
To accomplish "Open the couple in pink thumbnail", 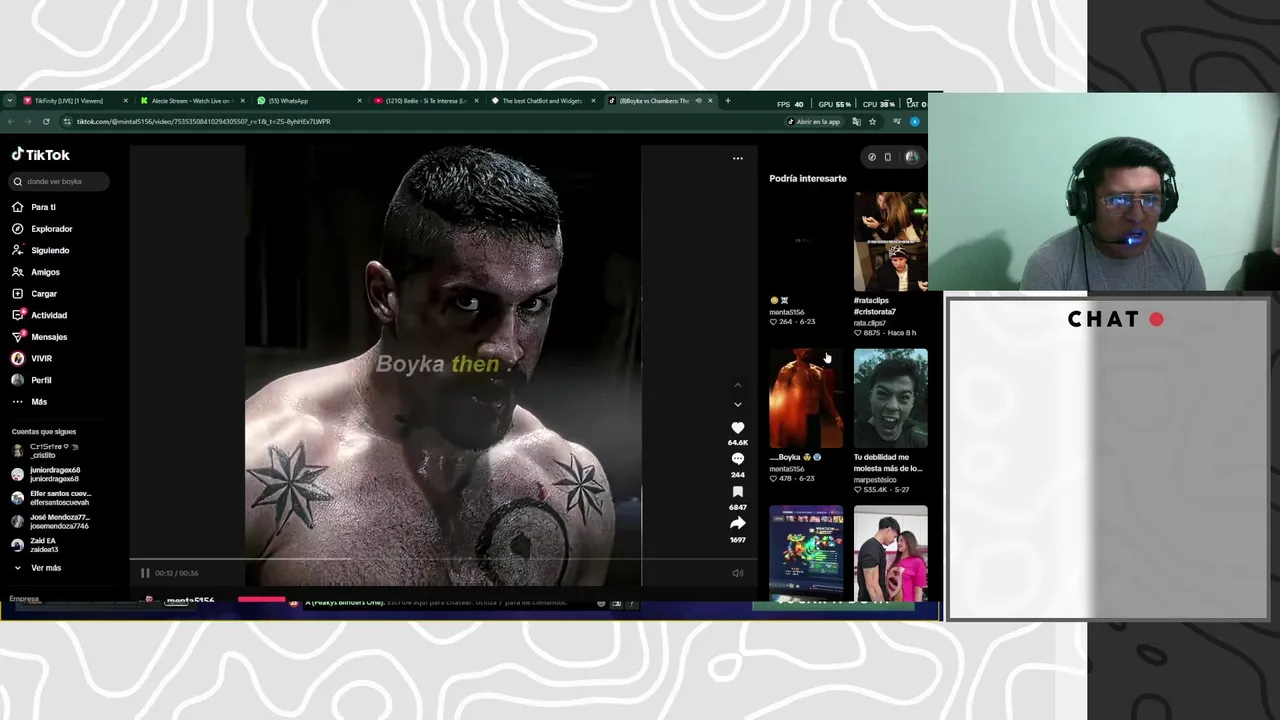I will [x=890, y=553].
